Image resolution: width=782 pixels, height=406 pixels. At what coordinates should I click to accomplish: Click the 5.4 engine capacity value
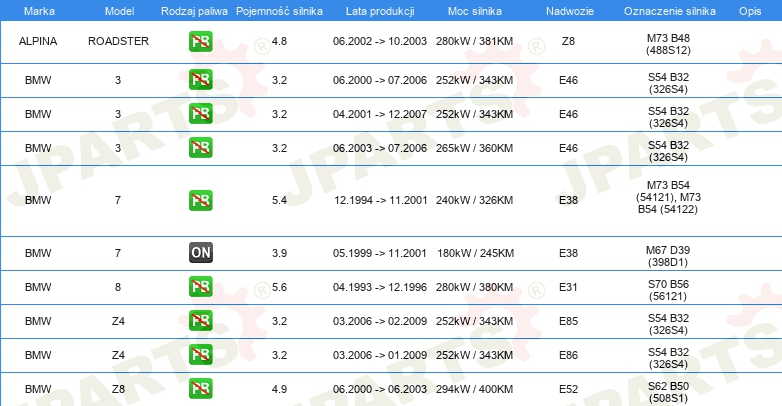[x=279, y=201]
